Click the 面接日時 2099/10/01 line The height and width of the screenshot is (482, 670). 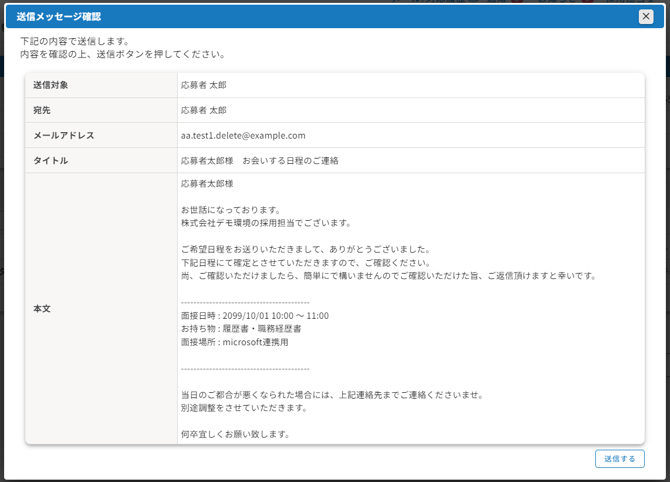(255, 316)
